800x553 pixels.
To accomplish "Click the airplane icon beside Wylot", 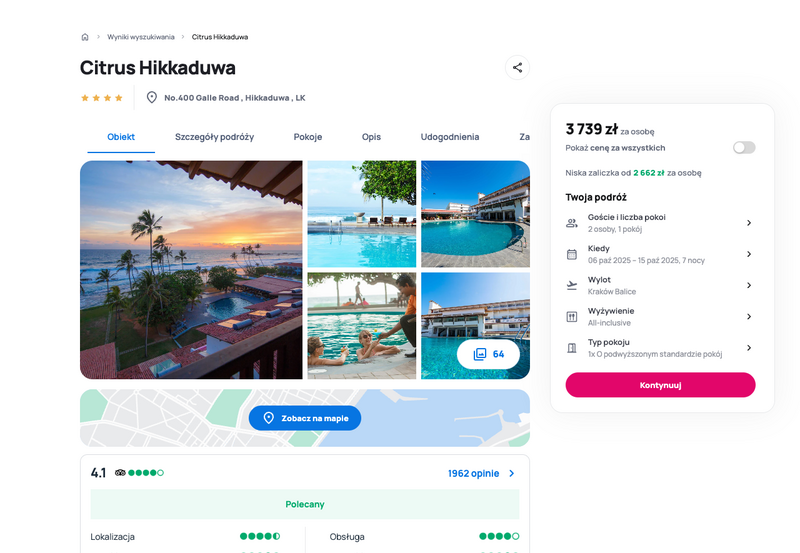I will click(x=572, y=285).
